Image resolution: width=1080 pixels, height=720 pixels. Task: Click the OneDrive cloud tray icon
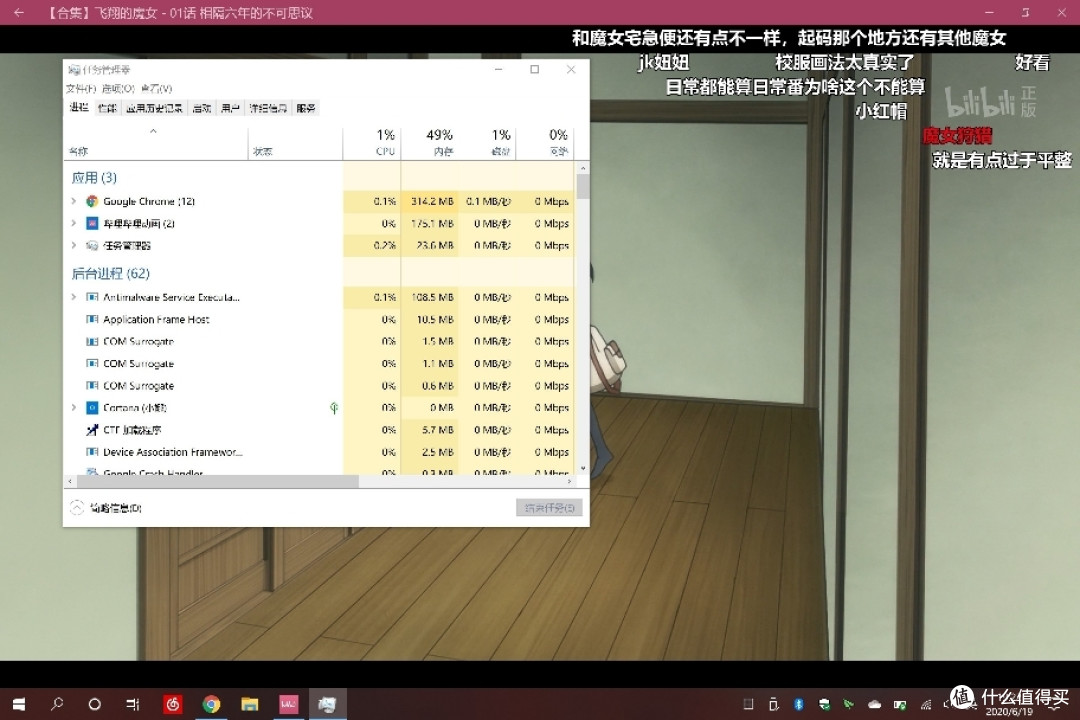[874, 704]
